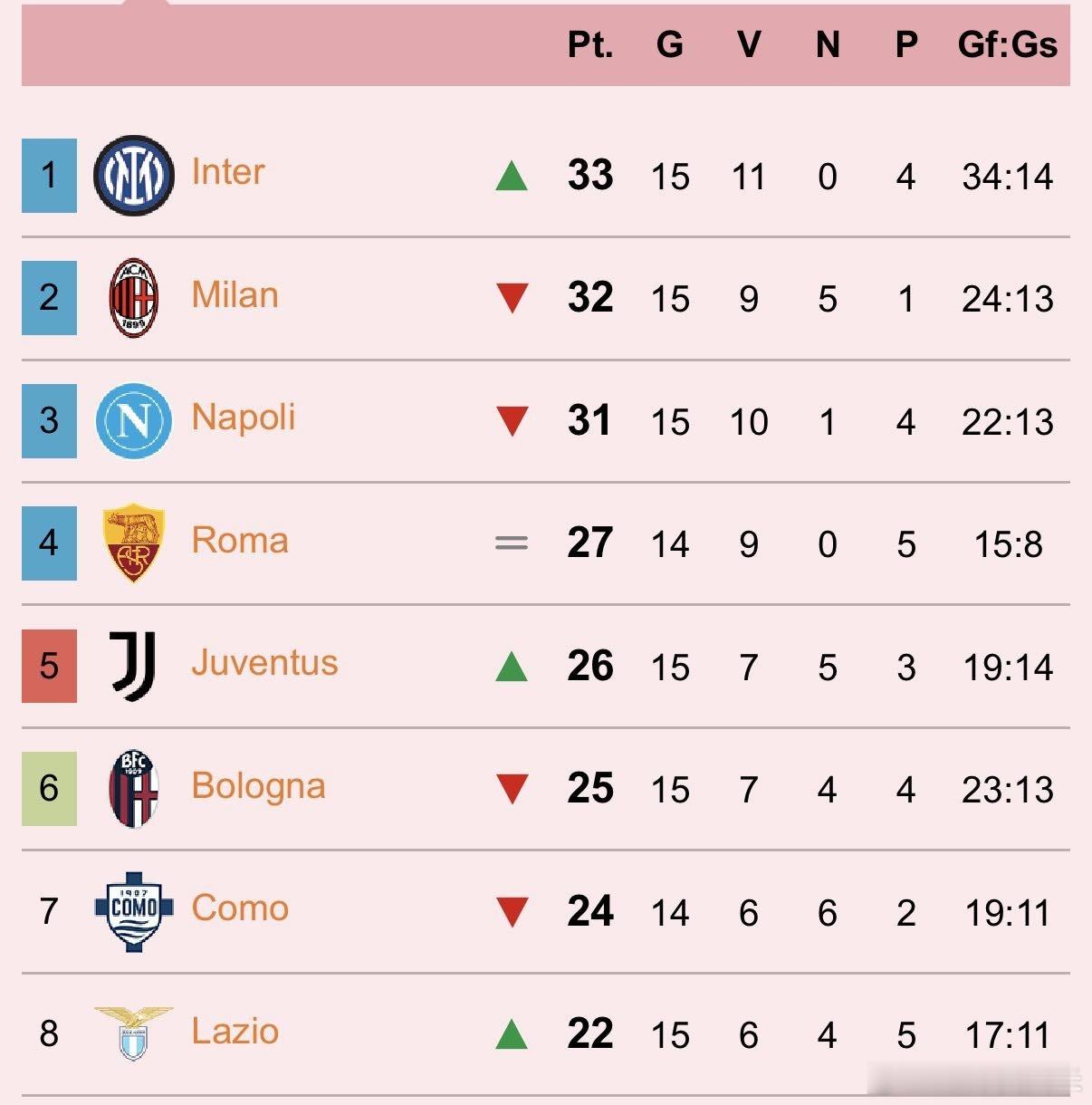Click the AC Milan club crest
This screenshot has height=1105, width=1092.
pos(133,298)
